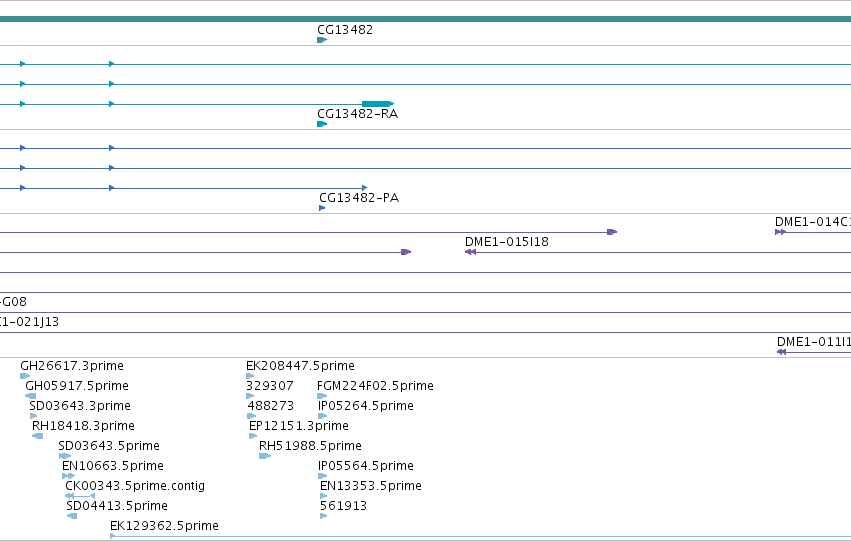Screen dimensions: 851x541
Task: Click the purple arrow ending the longest clone line
Action: coord(612,232)
